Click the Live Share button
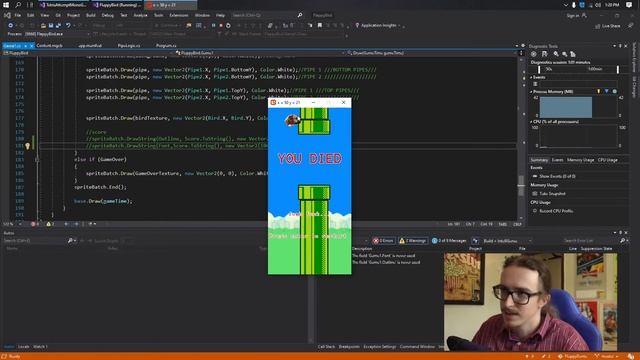 [x=608, y=26]
